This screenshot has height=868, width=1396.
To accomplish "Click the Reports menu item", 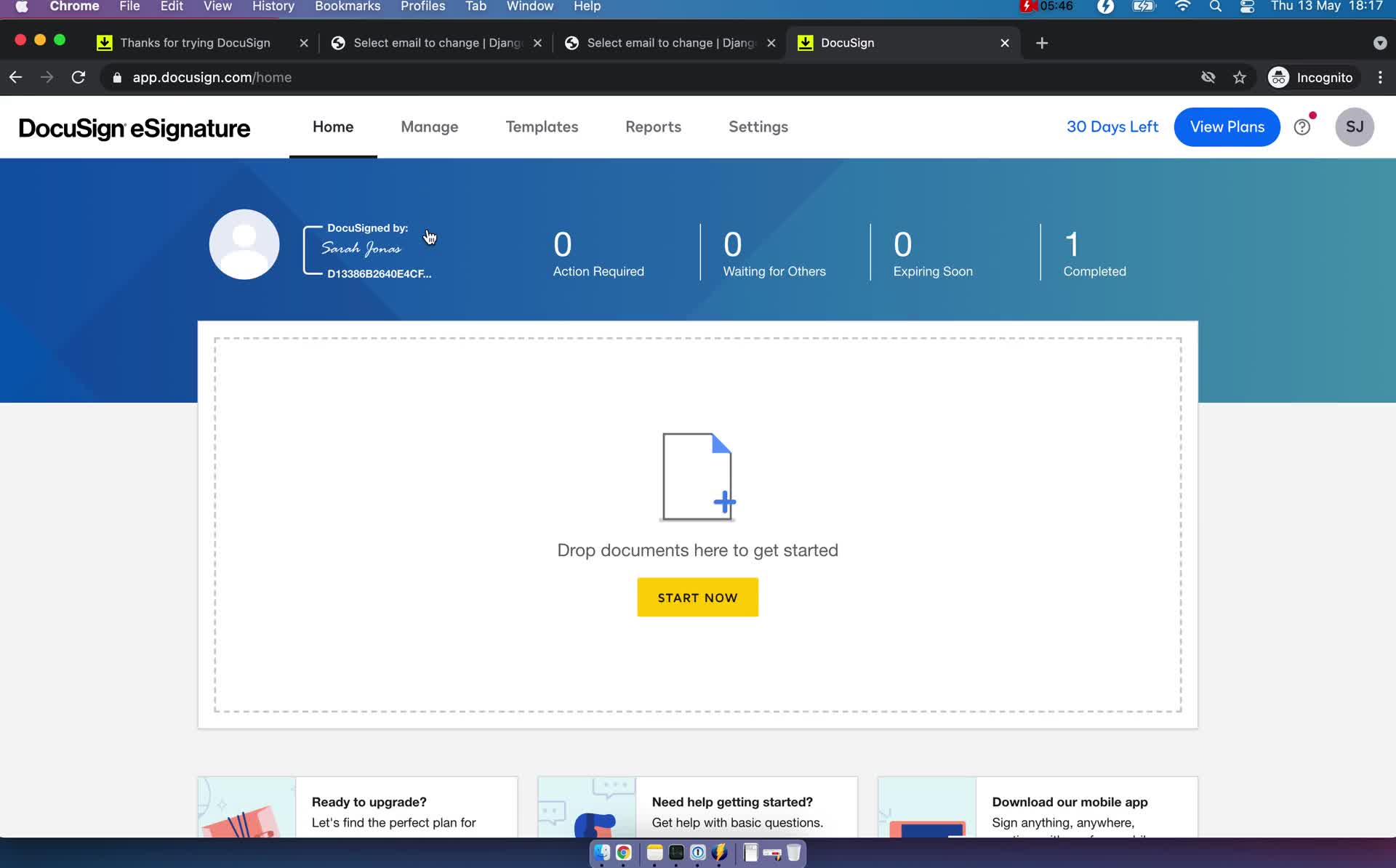I will tap(653, 127).
